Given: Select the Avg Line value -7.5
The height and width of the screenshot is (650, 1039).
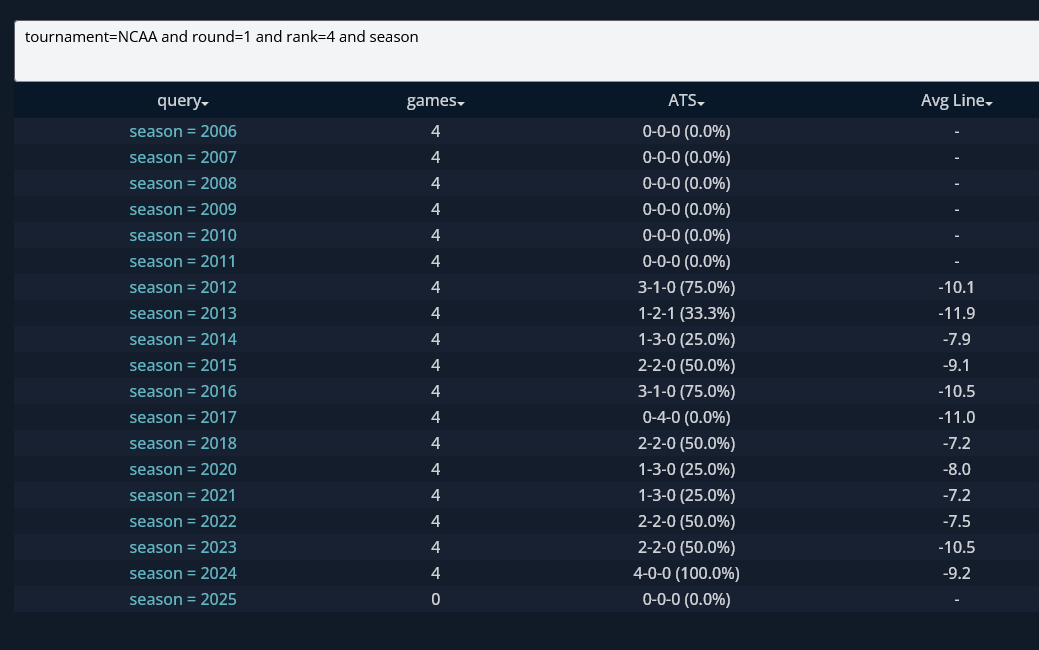Looking at the screenshot, I should tap(957, 521).
